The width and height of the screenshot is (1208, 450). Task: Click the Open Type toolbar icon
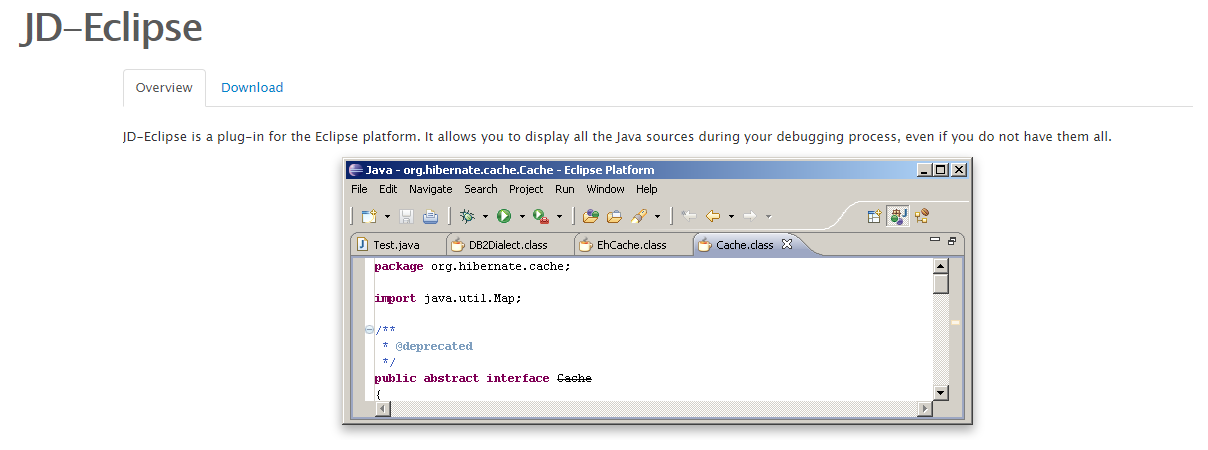pyautogui.click(x=590, y=216)
